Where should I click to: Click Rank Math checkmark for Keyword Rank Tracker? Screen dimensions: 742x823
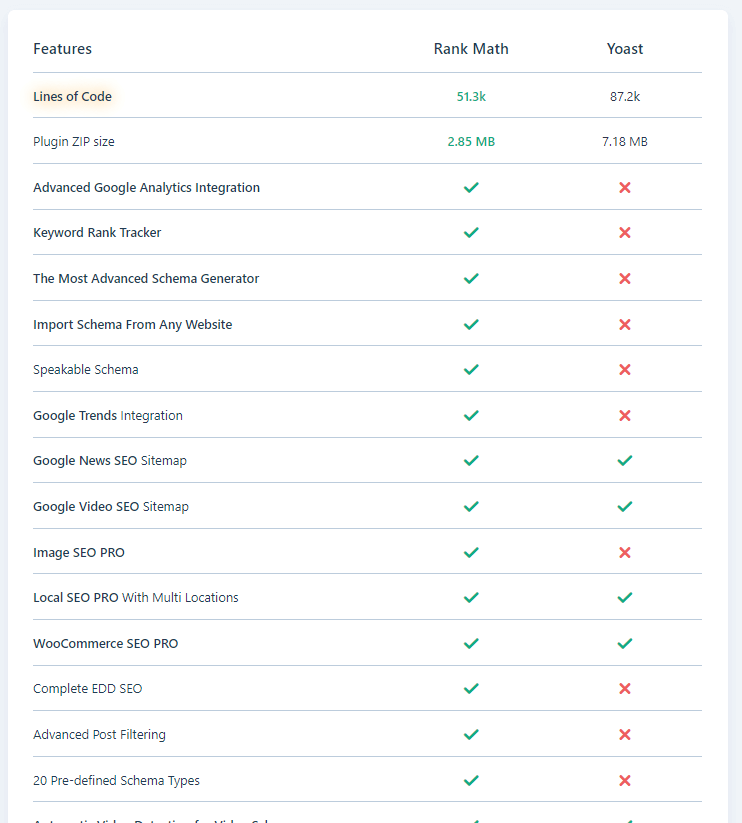tap(471, 233)
